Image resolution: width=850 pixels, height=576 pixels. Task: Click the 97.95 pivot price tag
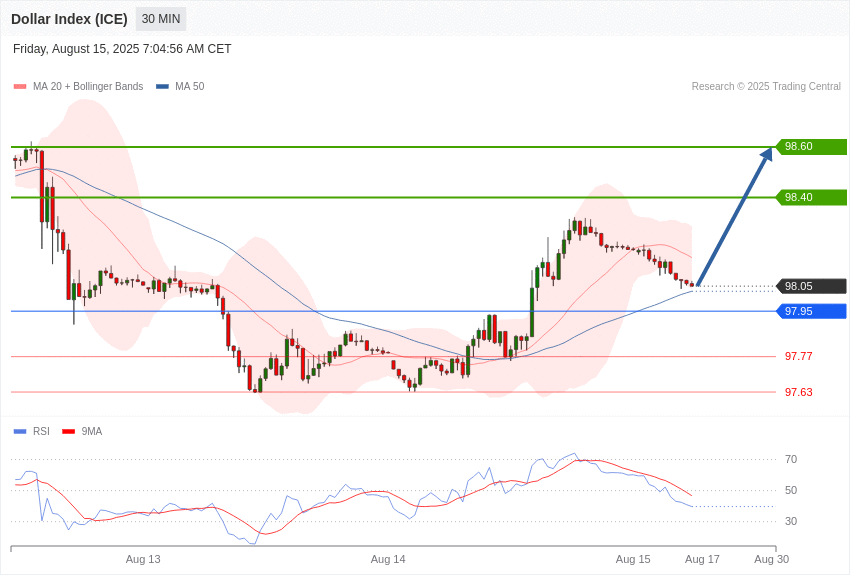pos(812,311)
